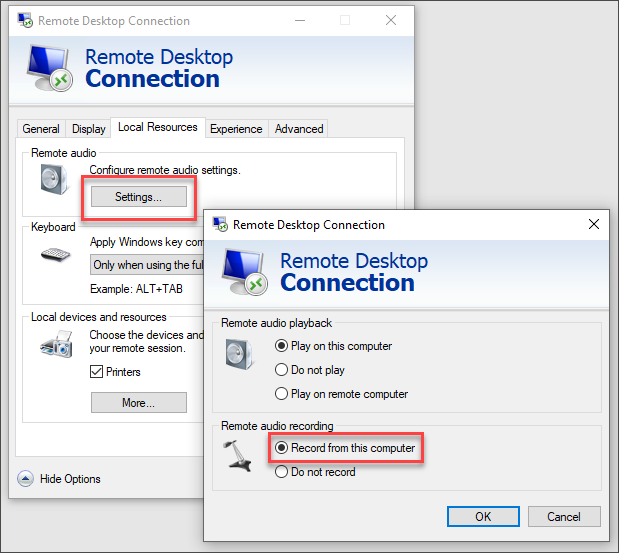
Task: Click 'Local devices and resources' group label
Action: point(99,317)
